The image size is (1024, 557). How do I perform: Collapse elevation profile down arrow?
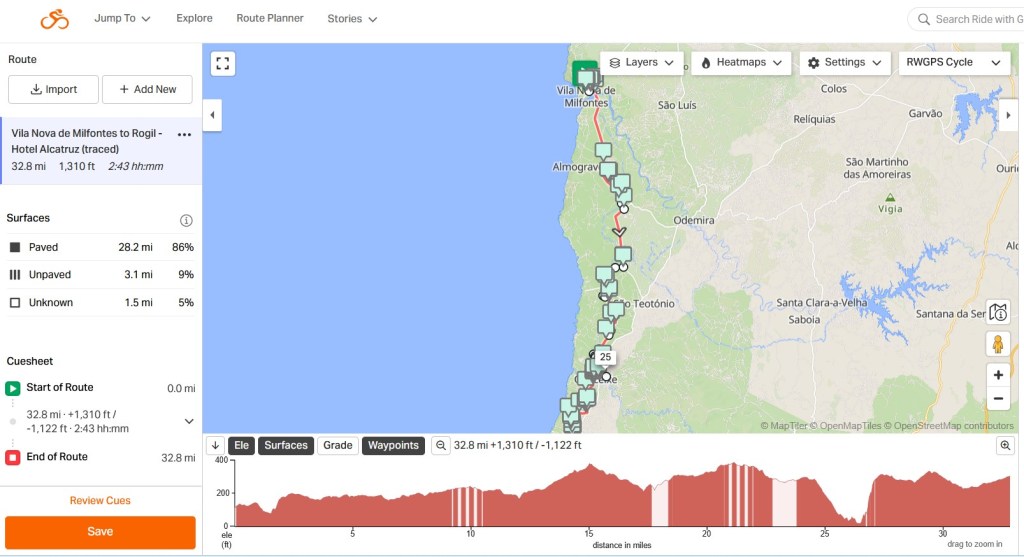pyautogui.click(x=216, y=445)
